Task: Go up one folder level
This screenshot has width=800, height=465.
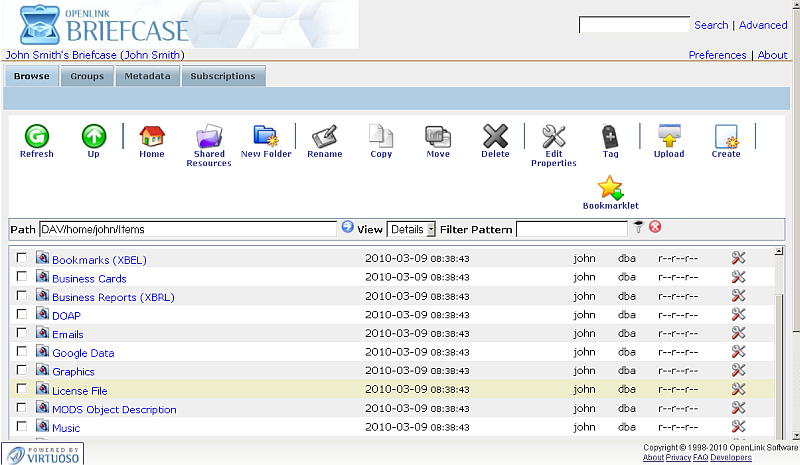Action: click(x=93, y=136)
